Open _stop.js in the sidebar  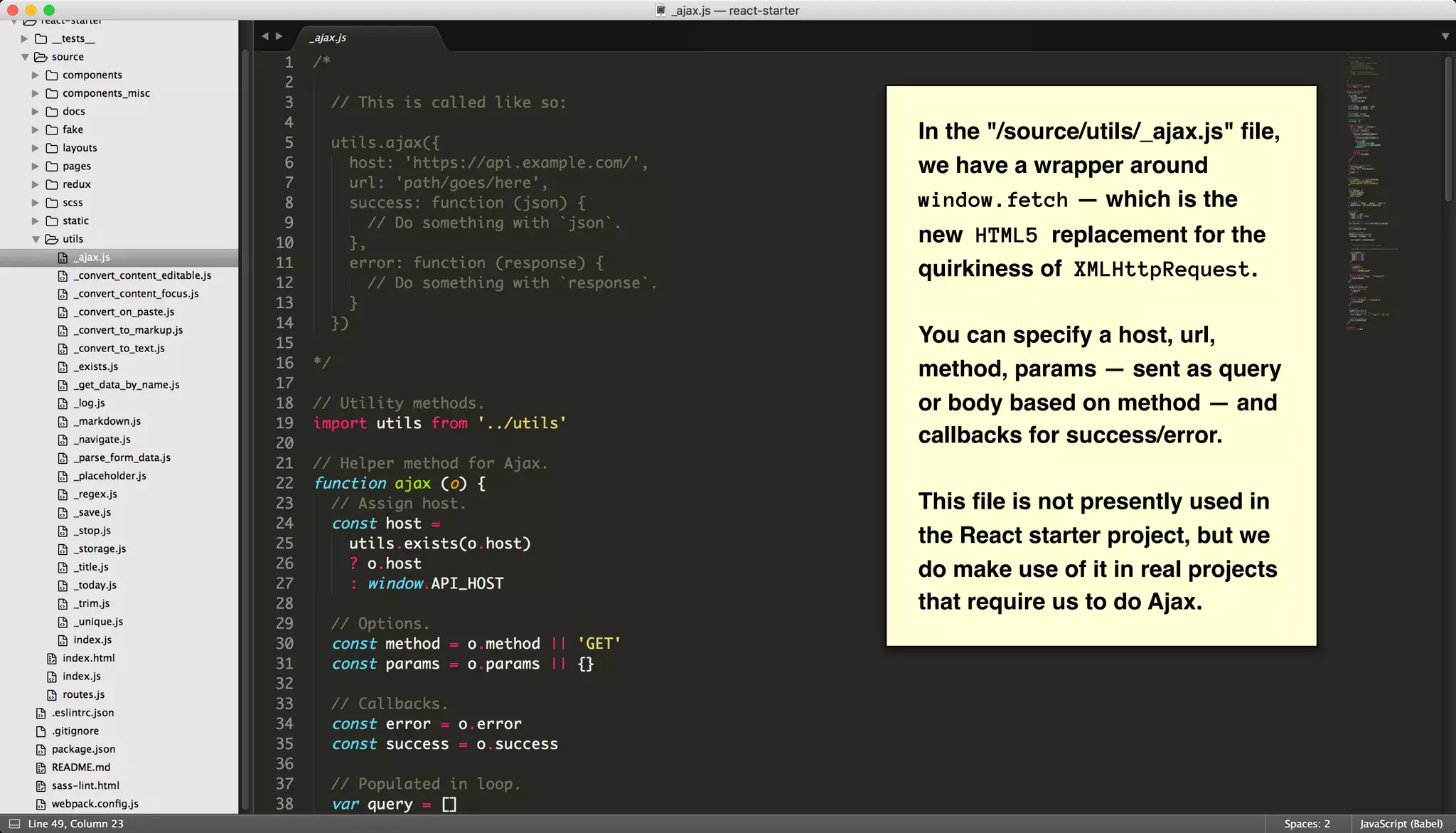pyautogui.click(x=92, y=531)
